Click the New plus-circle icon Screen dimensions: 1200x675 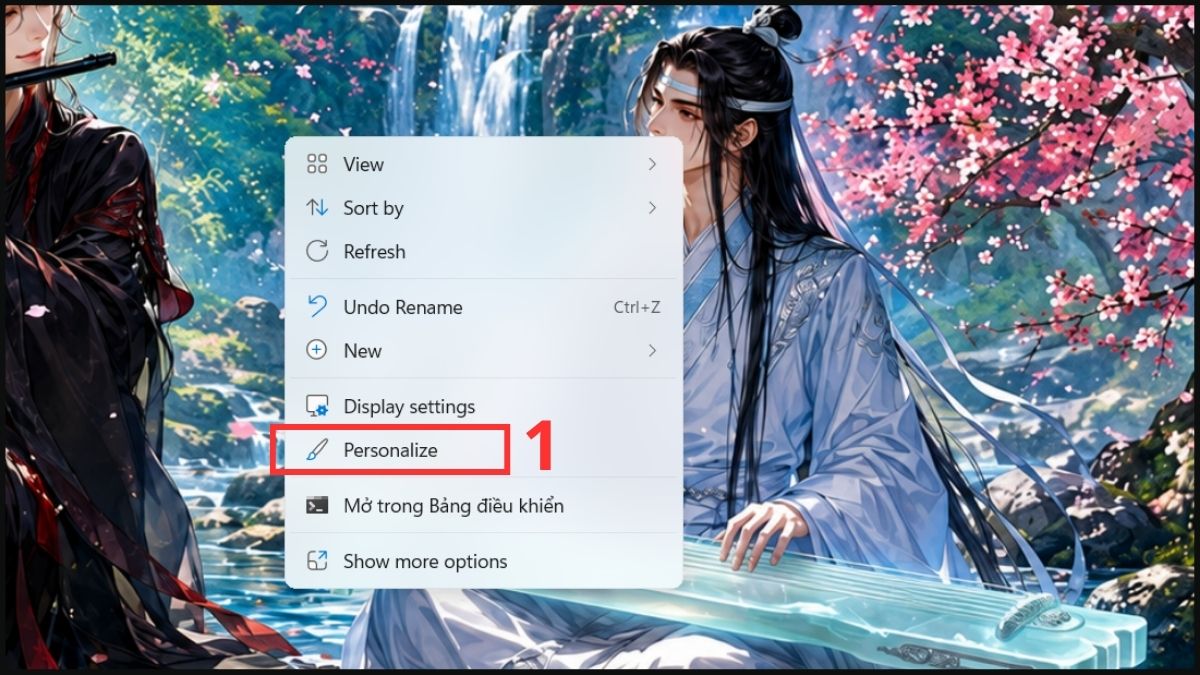pos(317,351)
